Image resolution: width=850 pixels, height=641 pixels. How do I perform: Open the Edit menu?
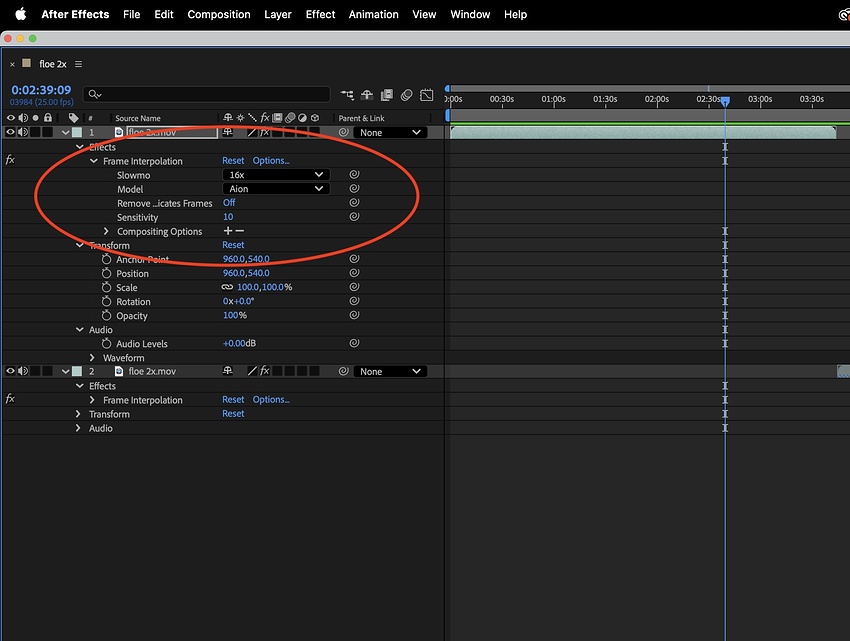(x=164, y=14)
